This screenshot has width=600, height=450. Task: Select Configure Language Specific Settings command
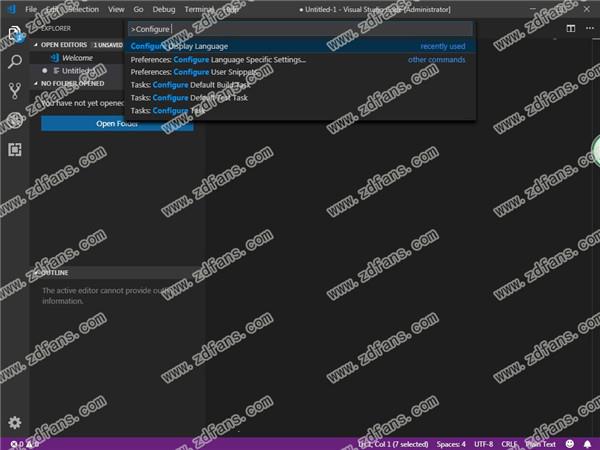click(300, 60)
